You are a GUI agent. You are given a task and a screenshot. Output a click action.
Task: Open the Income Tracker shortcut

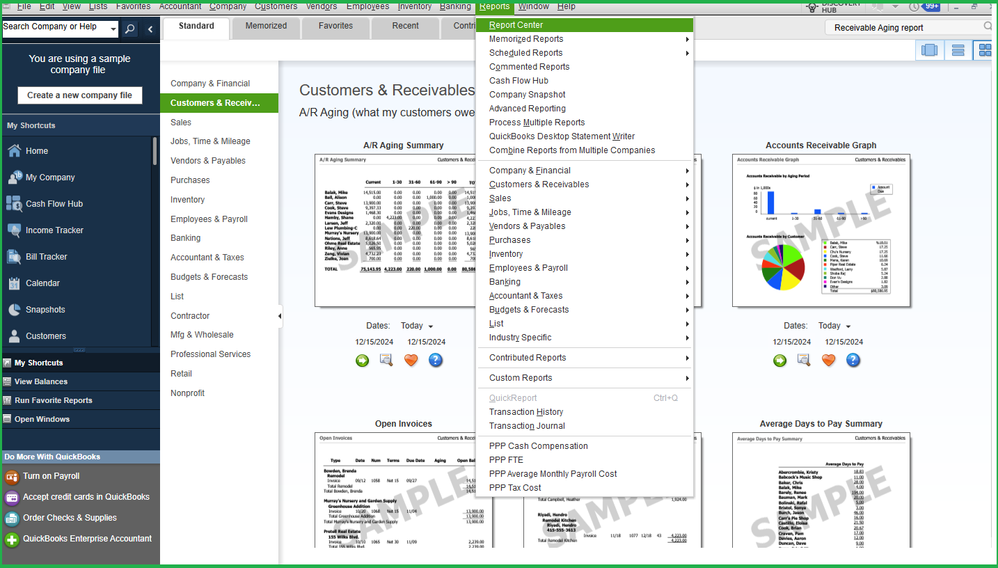[54, 231]
